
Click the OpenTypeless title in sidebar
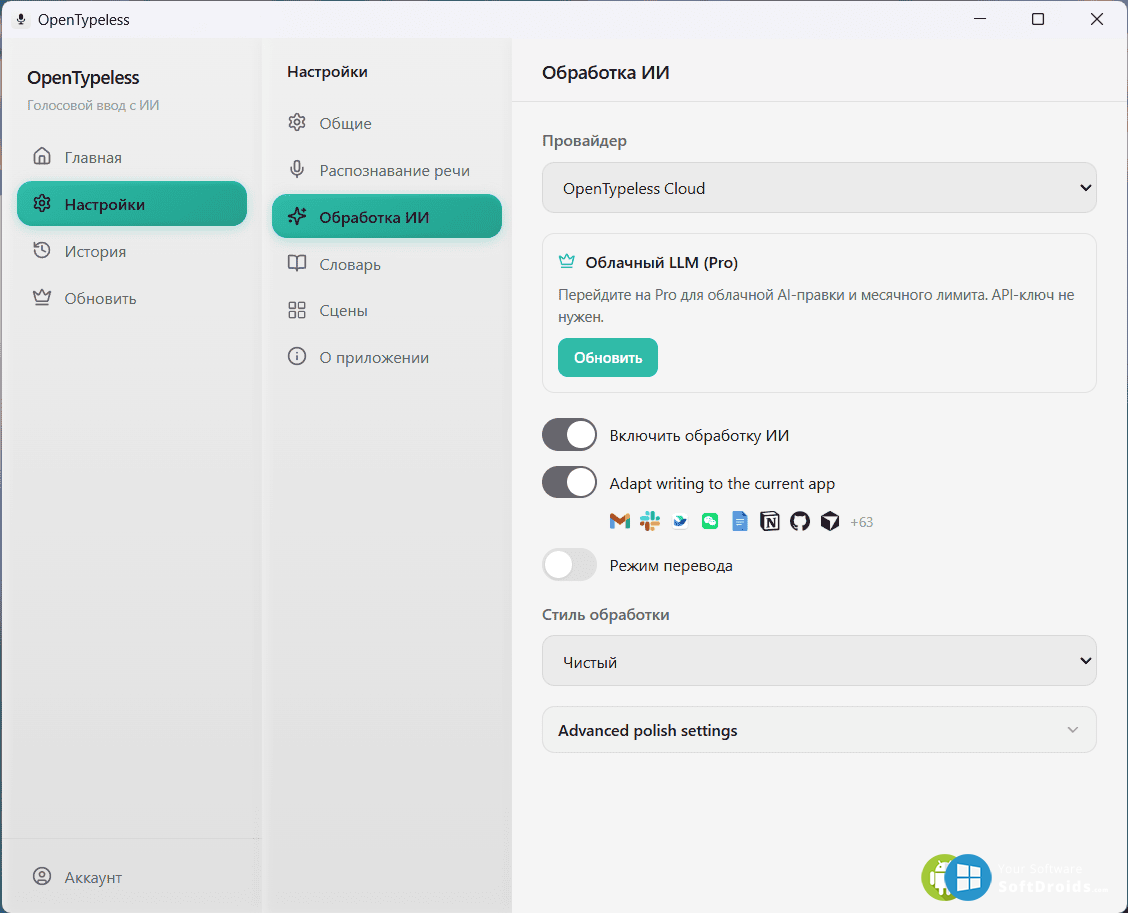coord(83,78)
